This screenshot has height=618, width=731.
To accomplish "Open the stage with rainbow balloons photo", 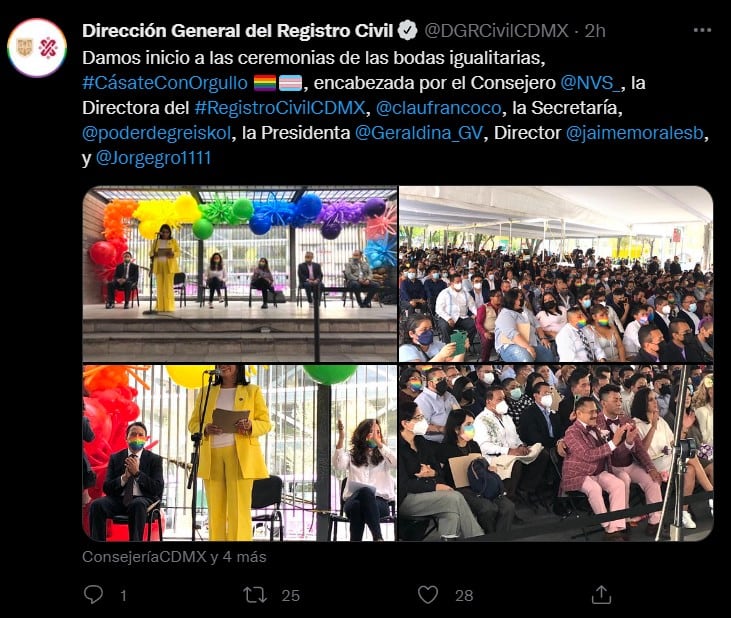I will coord(240,274).
